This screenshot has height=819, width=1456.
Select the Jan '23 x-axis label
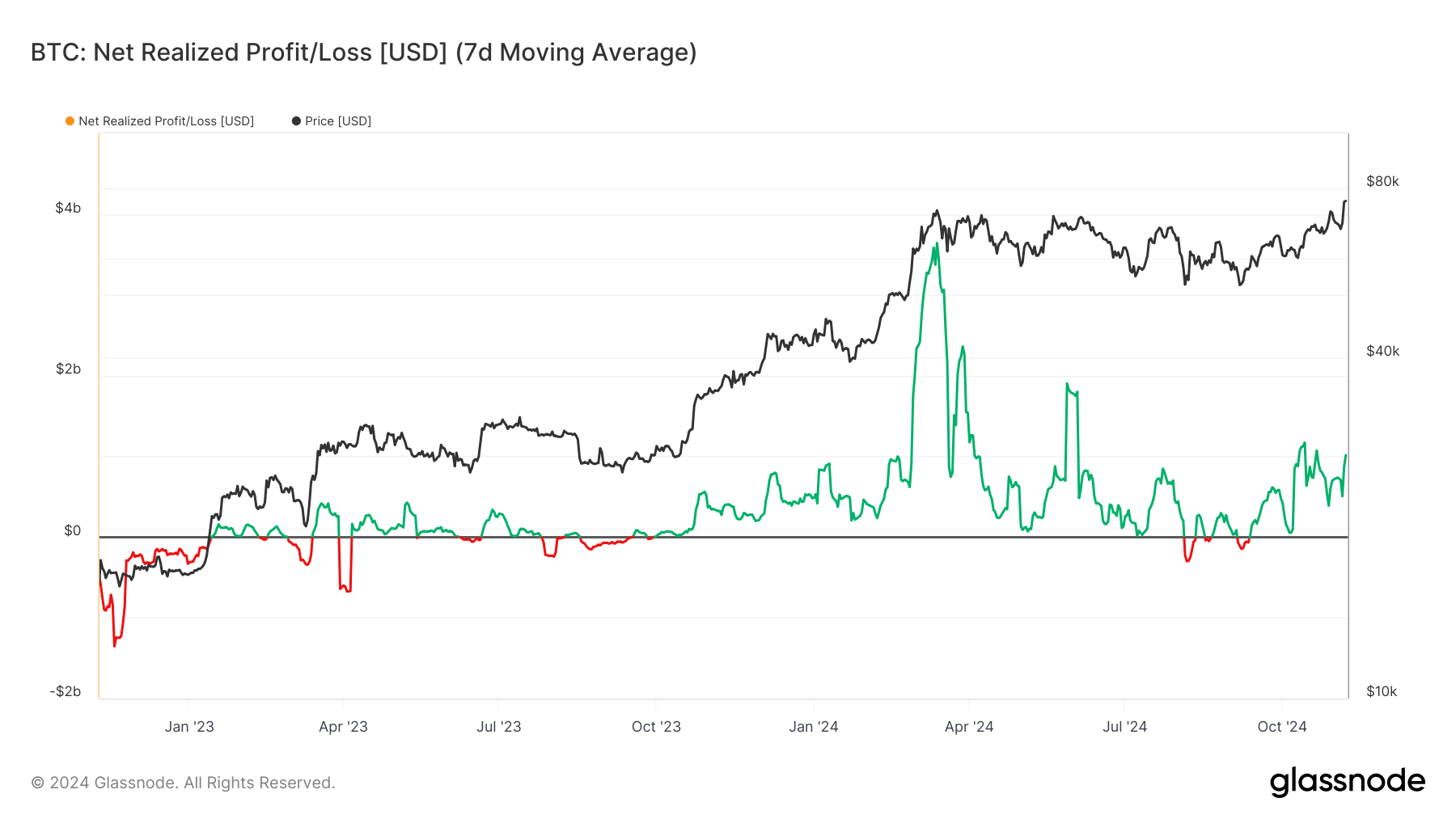[189, 727]
